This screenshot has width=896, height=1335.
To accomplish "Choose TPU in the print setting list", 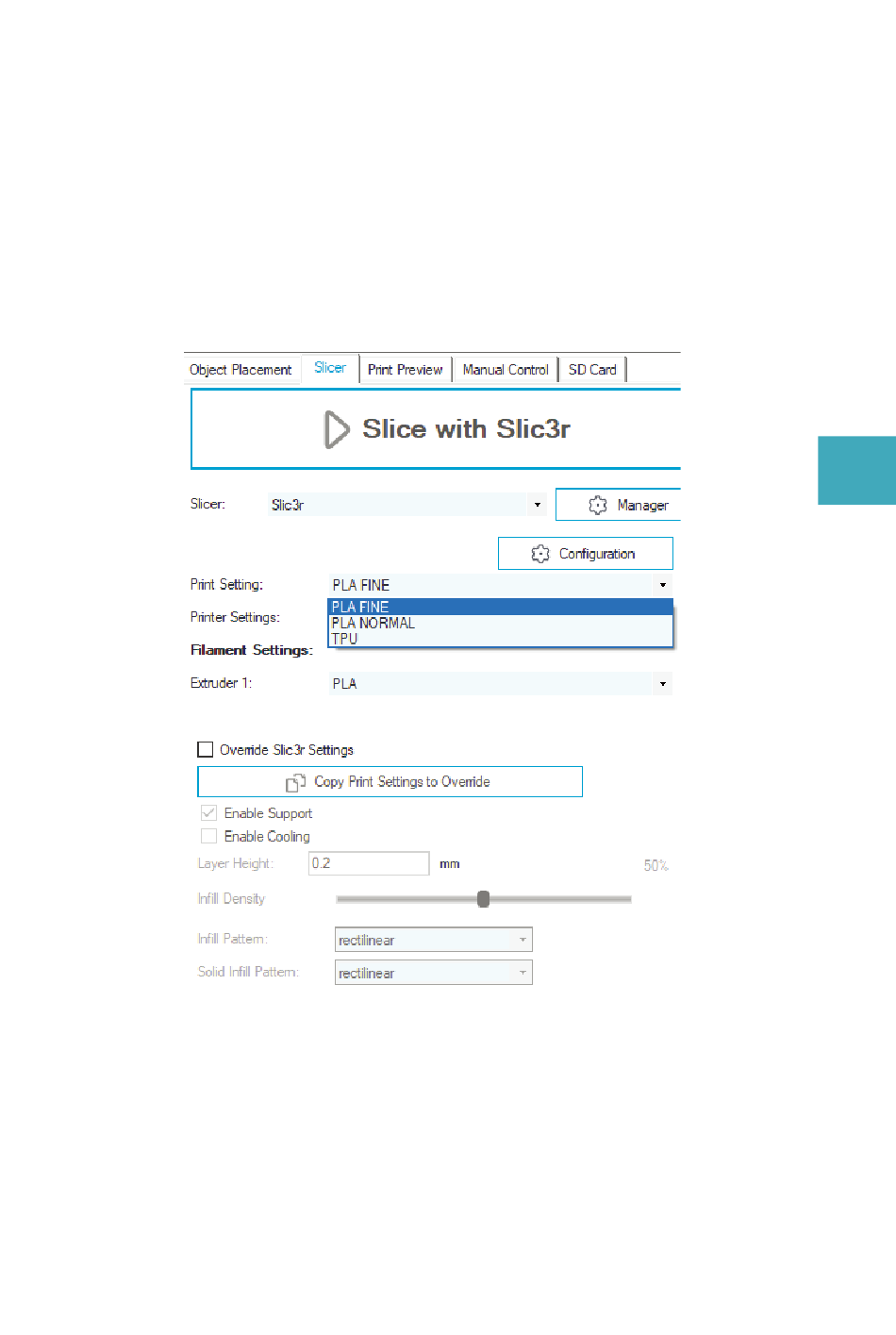I will point(345,639).
